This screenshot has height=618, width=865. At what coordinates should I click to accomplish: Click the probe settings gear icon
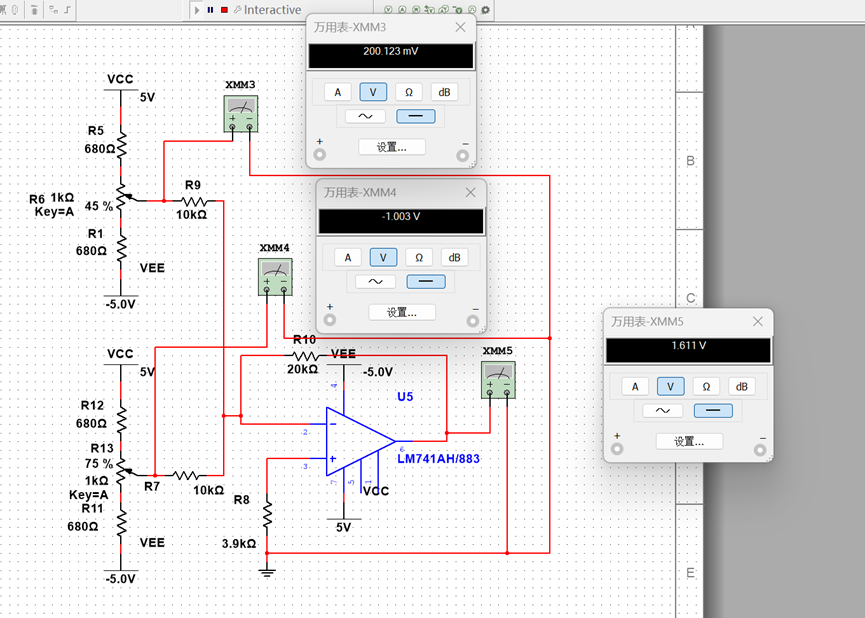click(485, 10)
